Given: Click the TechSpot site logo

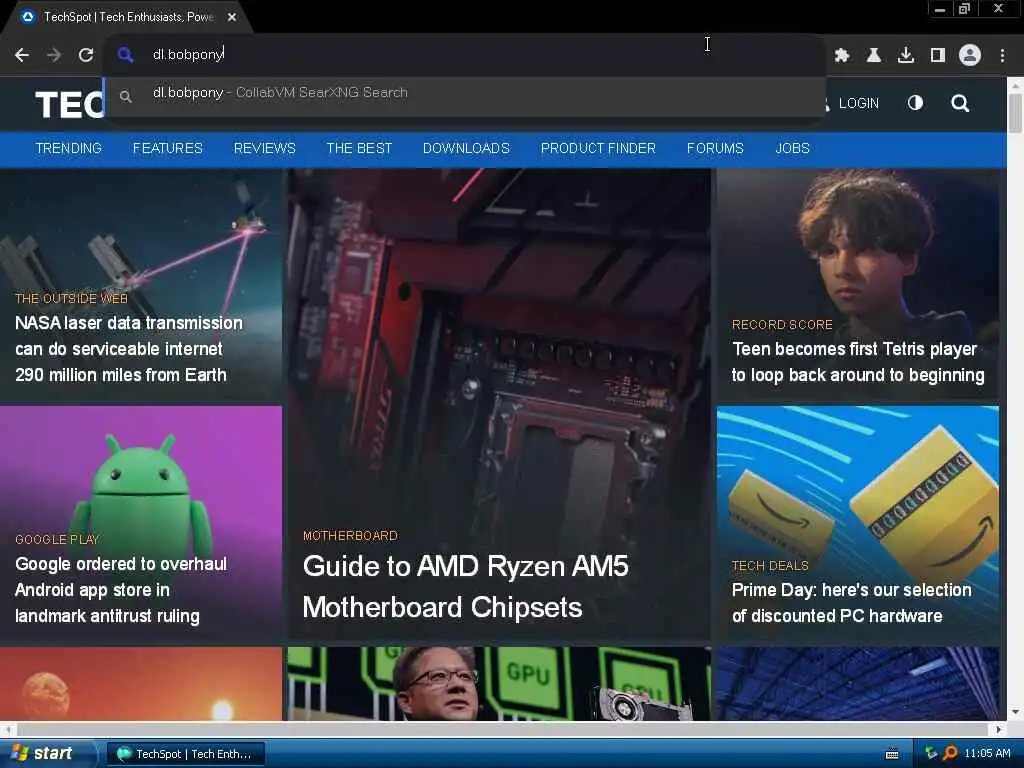Looking at the screenshot, I should click(69, 104).
